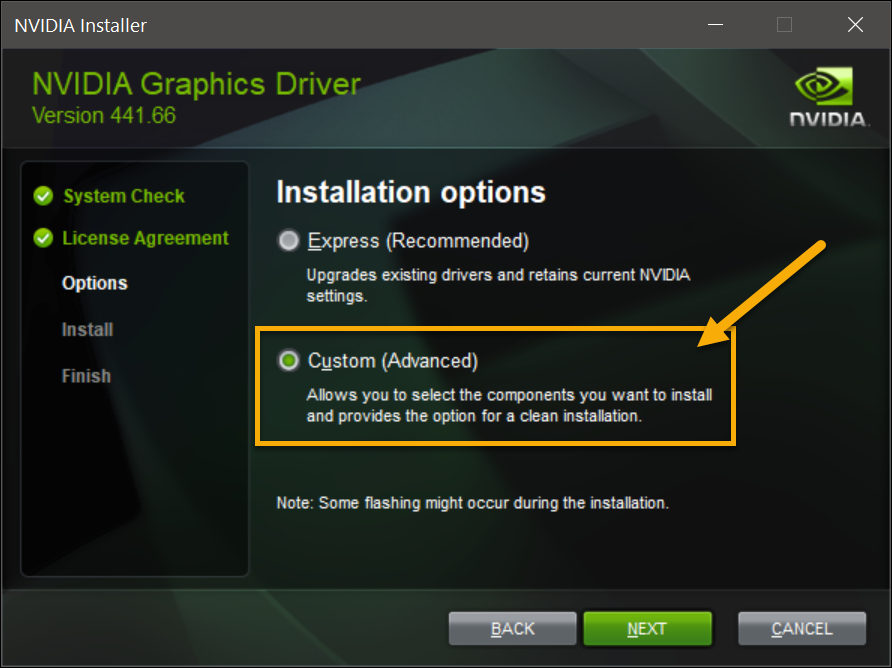Minimize the NVIDIA Installer window

click(715, 24)
